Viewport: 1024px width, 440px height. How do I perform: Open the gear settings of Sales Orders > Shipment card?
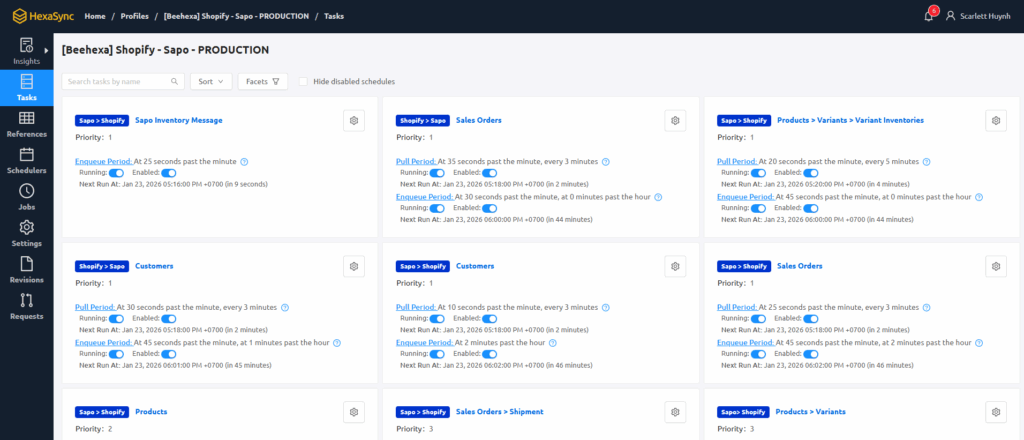675,412
